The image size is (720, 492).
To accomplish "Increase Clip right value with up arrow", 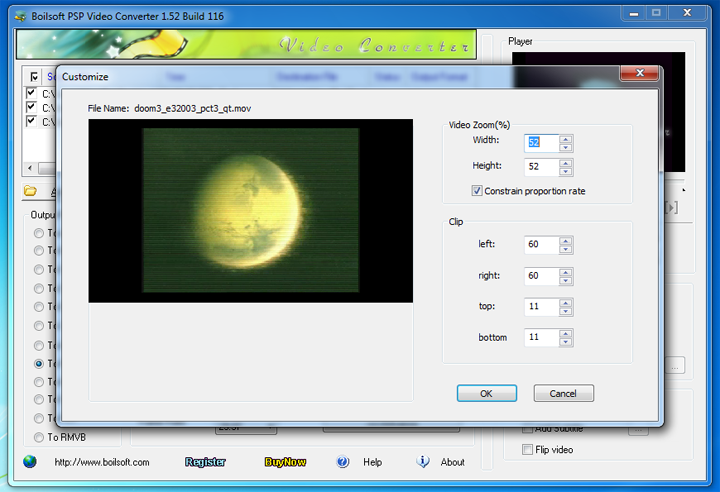I will [566, 272].
